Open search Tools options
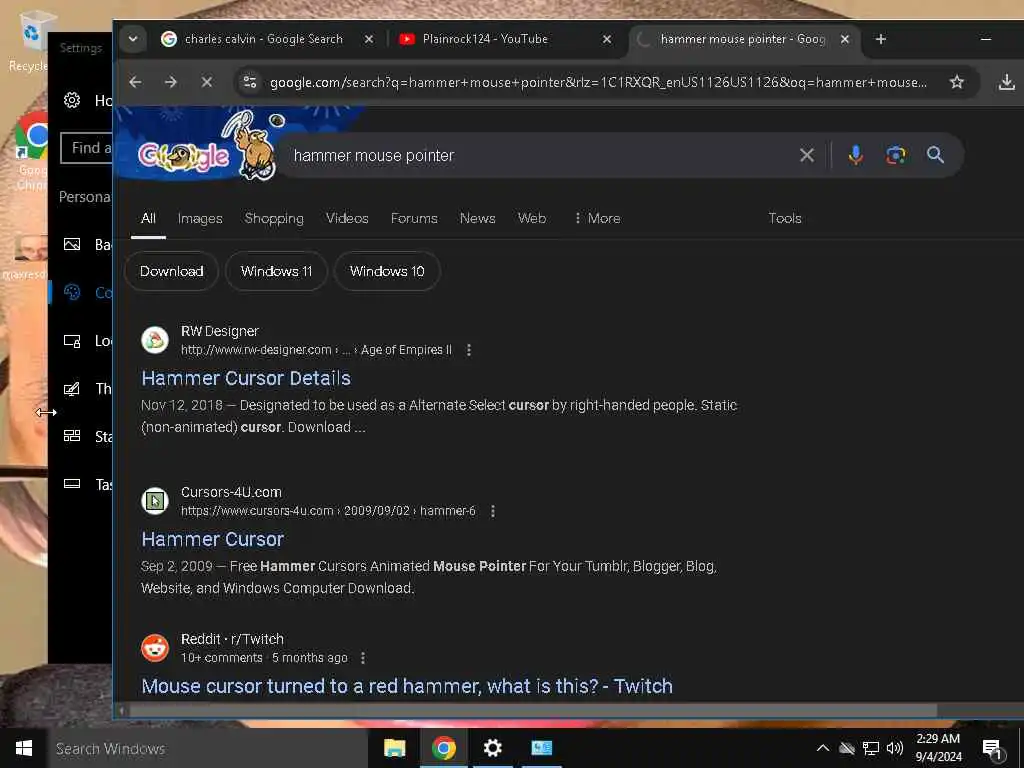The width and height of the screenshot is (1024, 768). 784,218
